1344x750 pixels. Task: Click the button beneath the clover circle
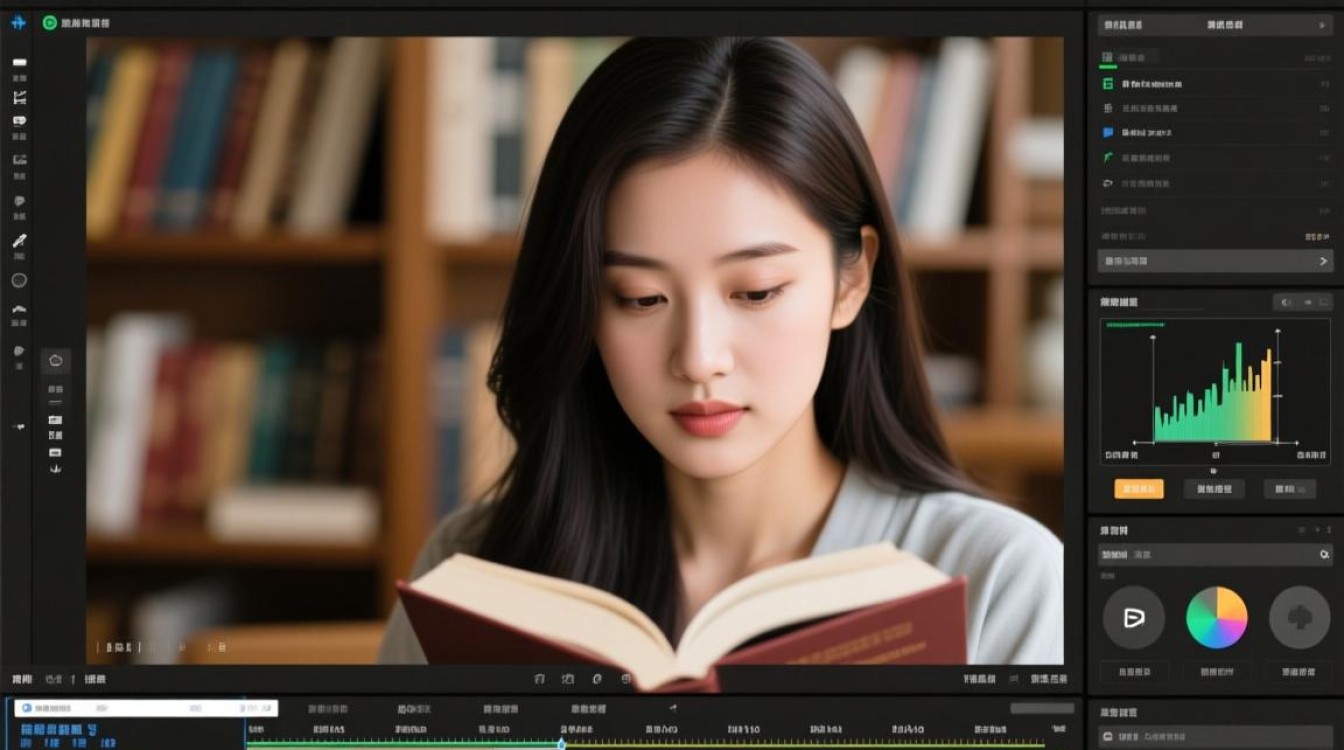coord(1299,673)
